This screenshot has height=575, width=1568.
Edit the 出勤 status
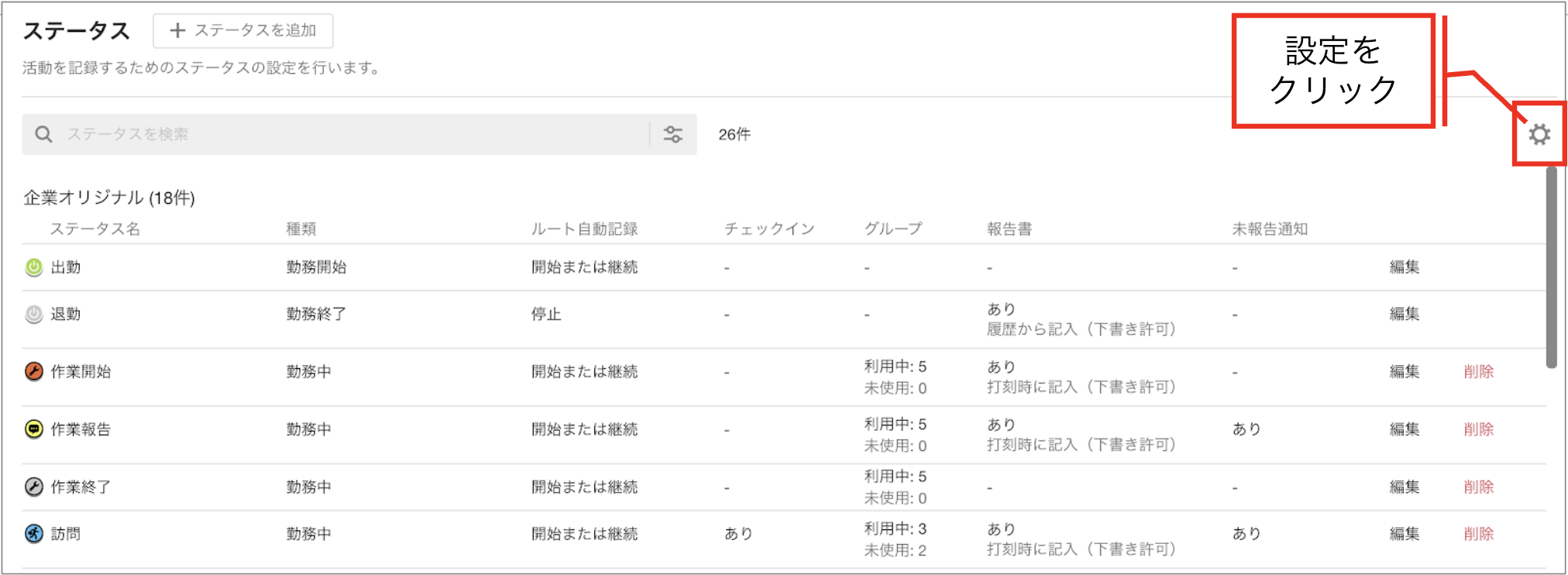pos(1404,267)
